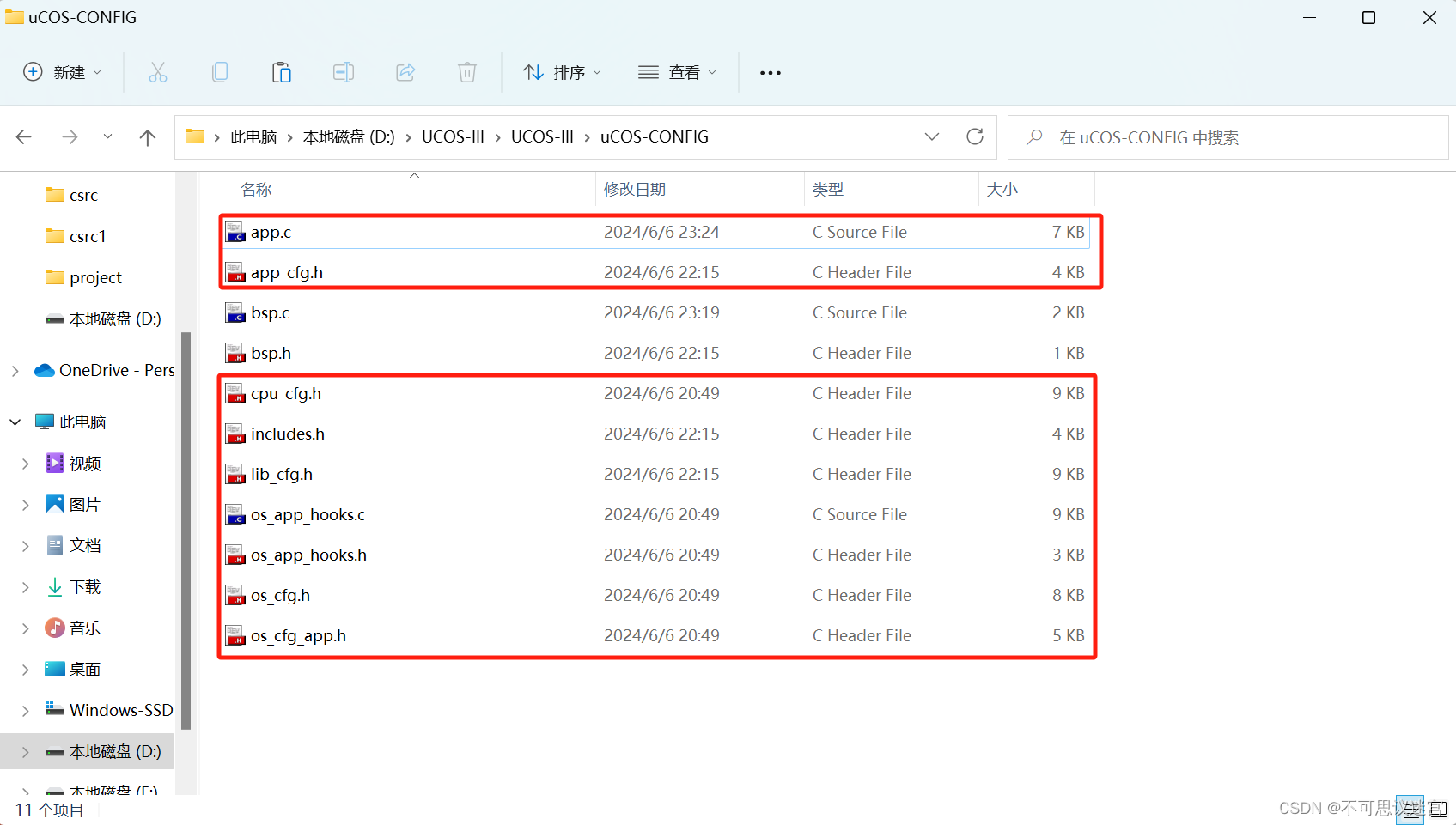Go to 本地磁盘 (D:) via breadcrumb

point(348,136)
